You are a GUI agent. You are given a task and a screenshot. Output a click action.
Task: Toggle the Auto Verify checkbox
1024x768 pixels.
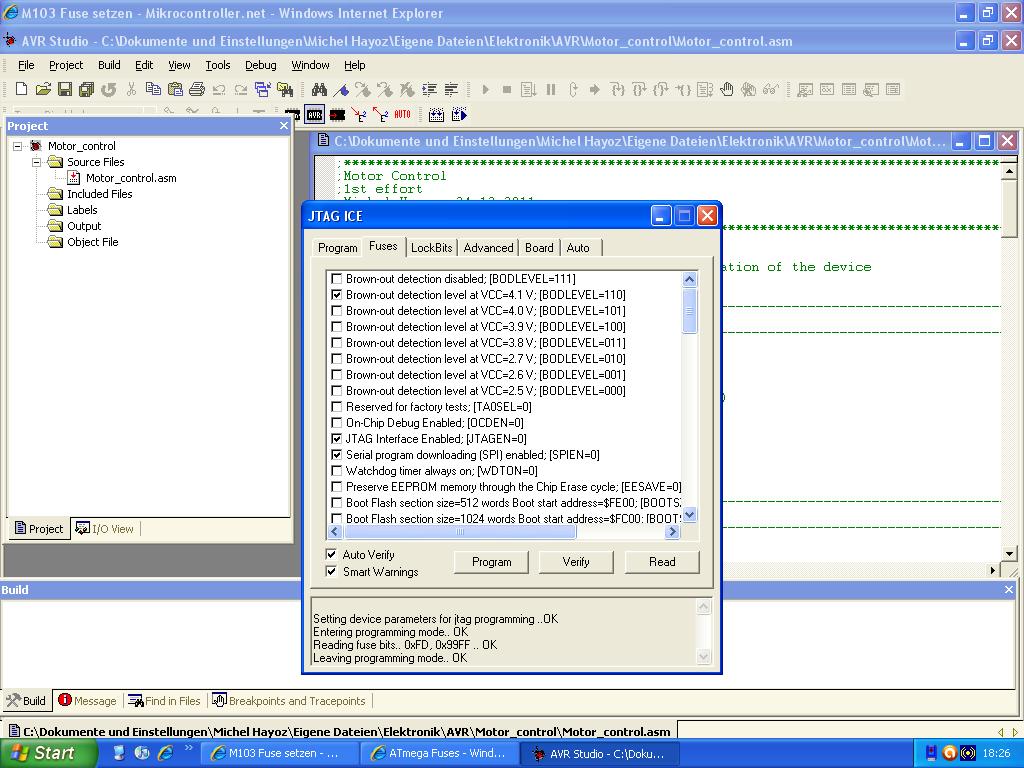pyautogui.click(x=331, y=554)
